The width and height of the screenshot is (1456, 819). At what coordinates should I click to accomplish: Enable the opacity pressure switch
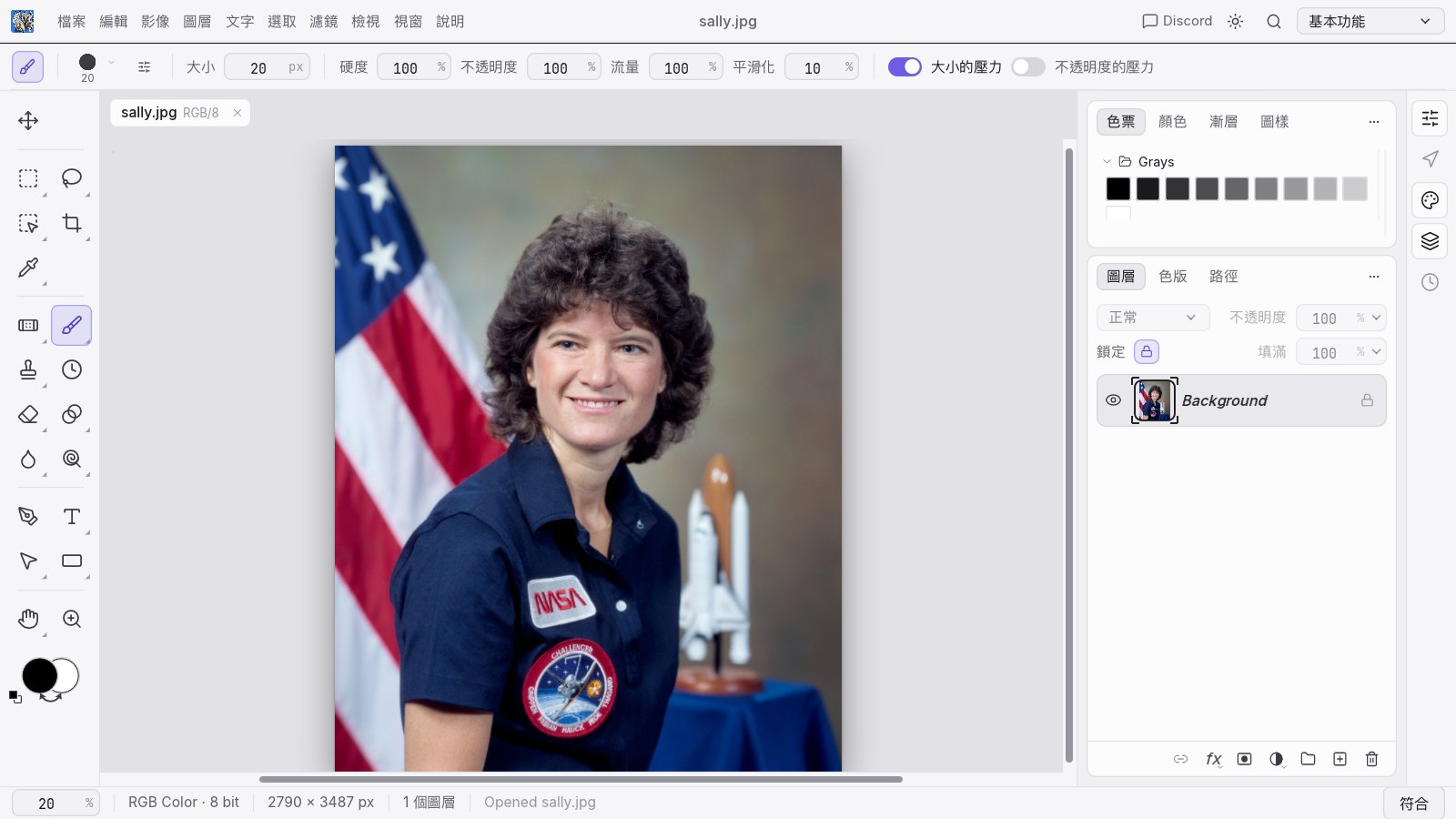[1028, 66]
